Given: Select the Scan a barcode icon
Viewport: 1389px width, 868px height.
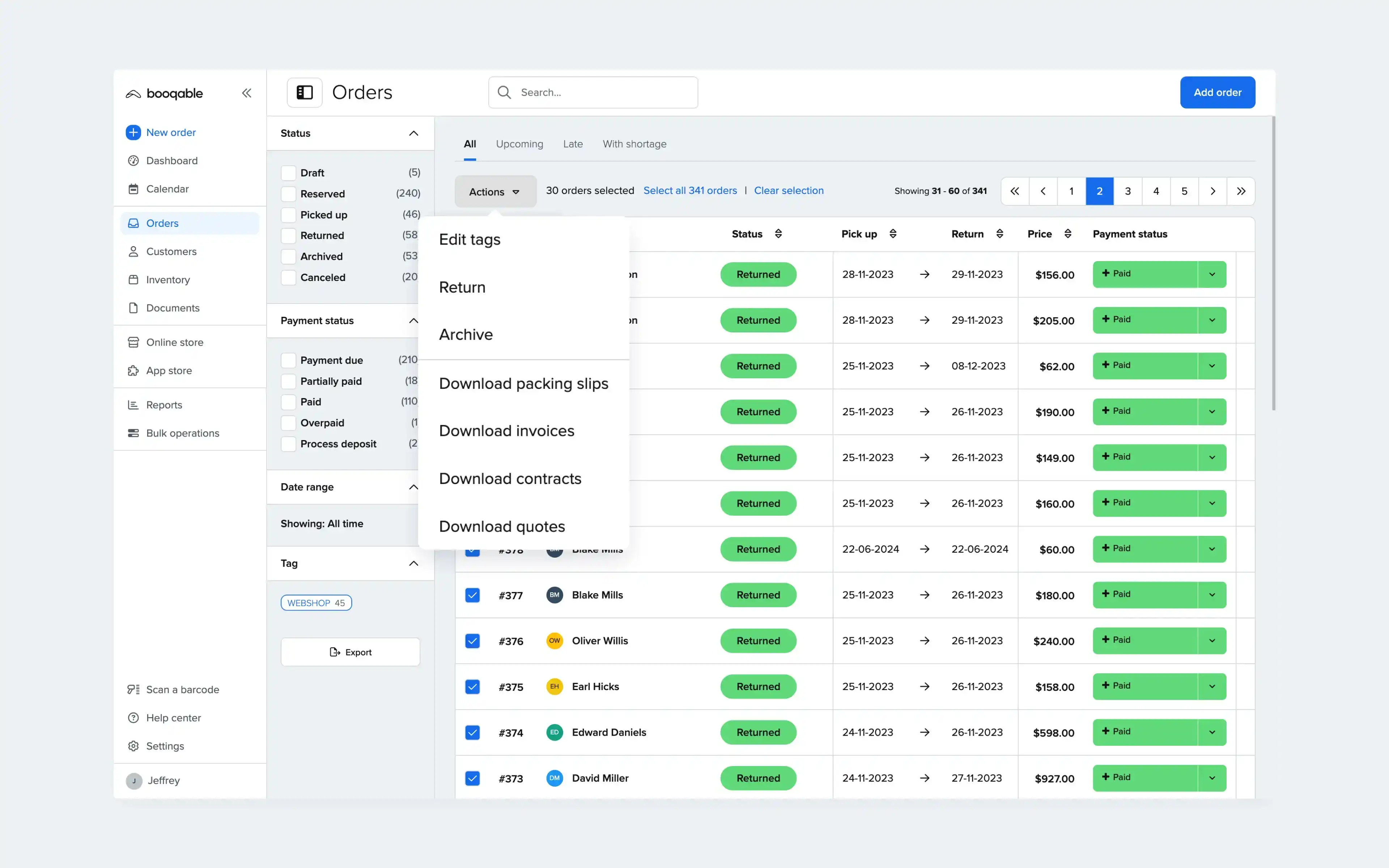Looking at the screenshot, I should [x=133, y=689].
